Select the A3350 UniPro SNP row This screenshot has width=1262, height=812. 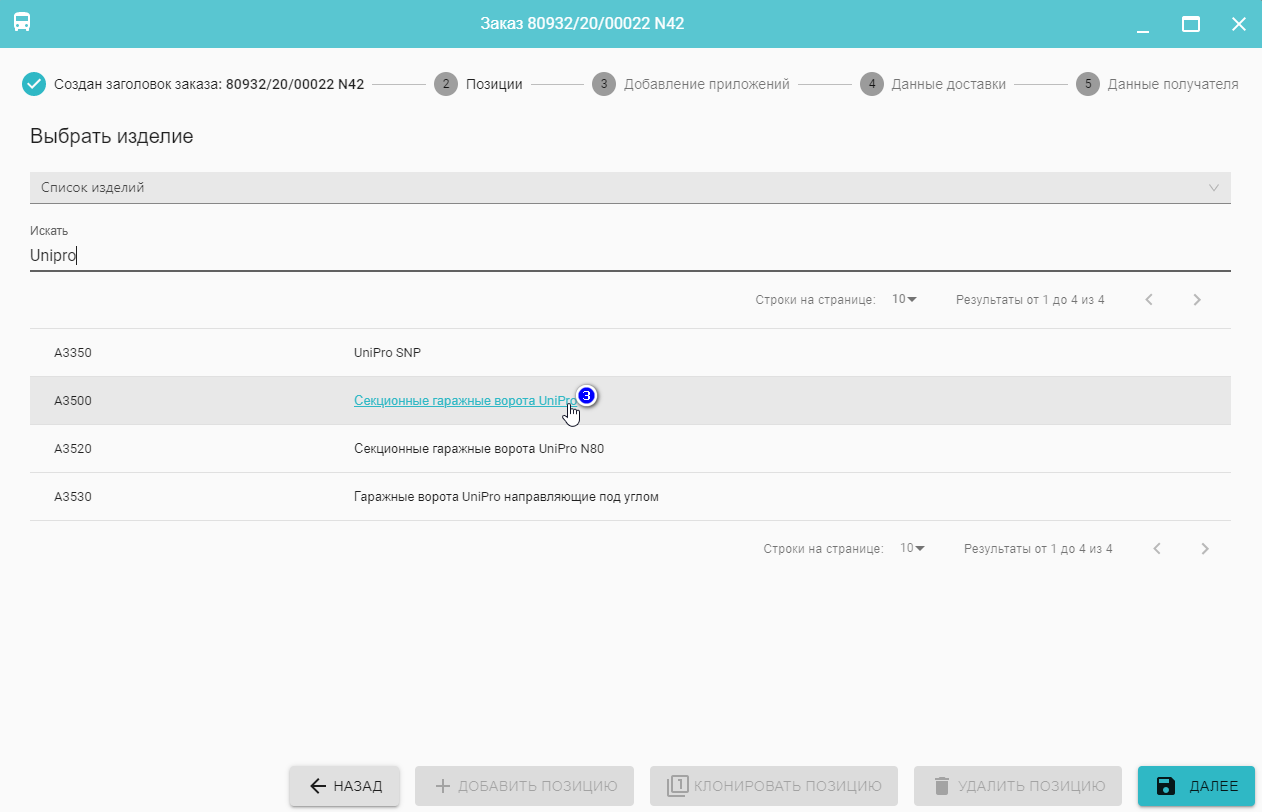[394, 353]
